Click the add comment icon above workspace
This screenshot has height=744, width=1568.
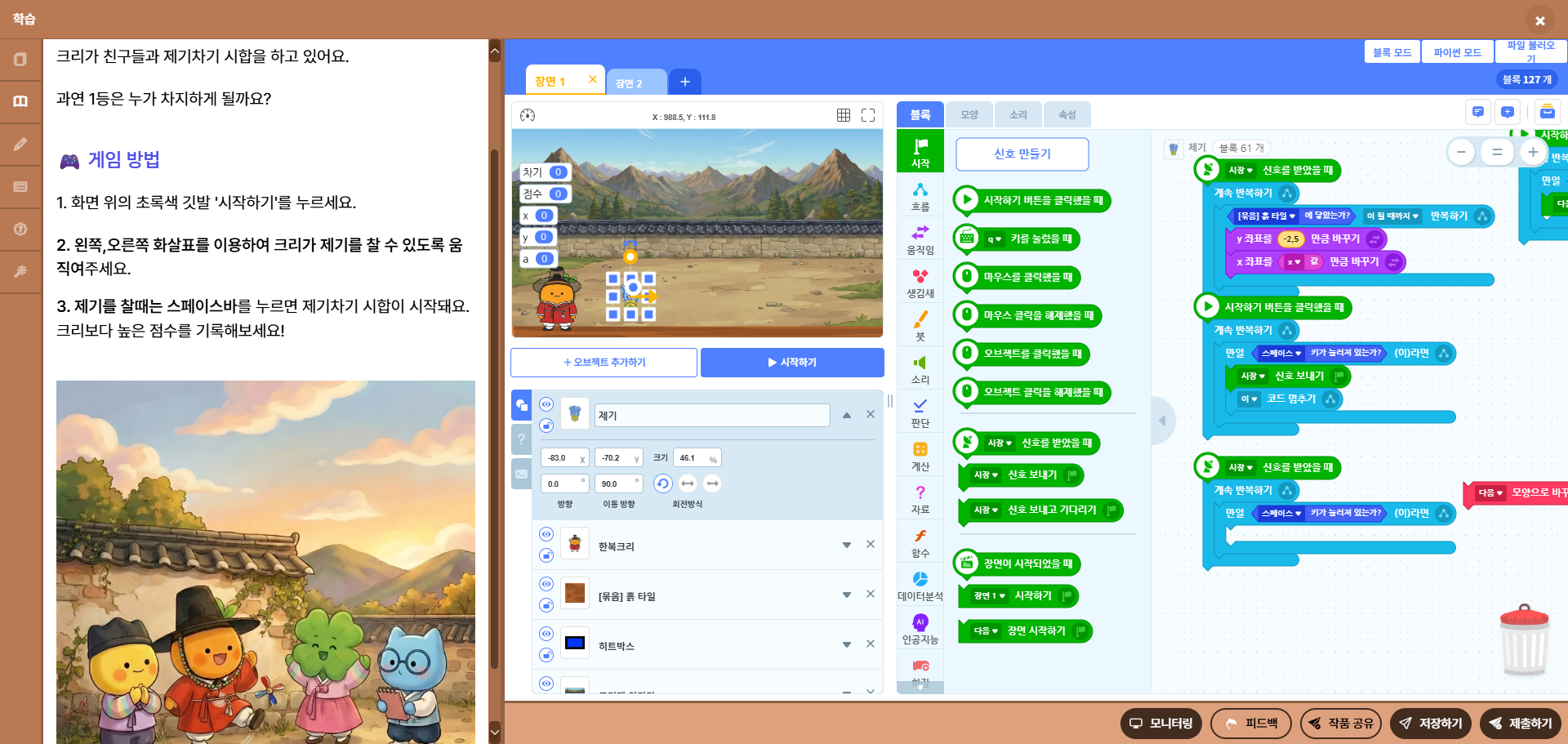1508,113
